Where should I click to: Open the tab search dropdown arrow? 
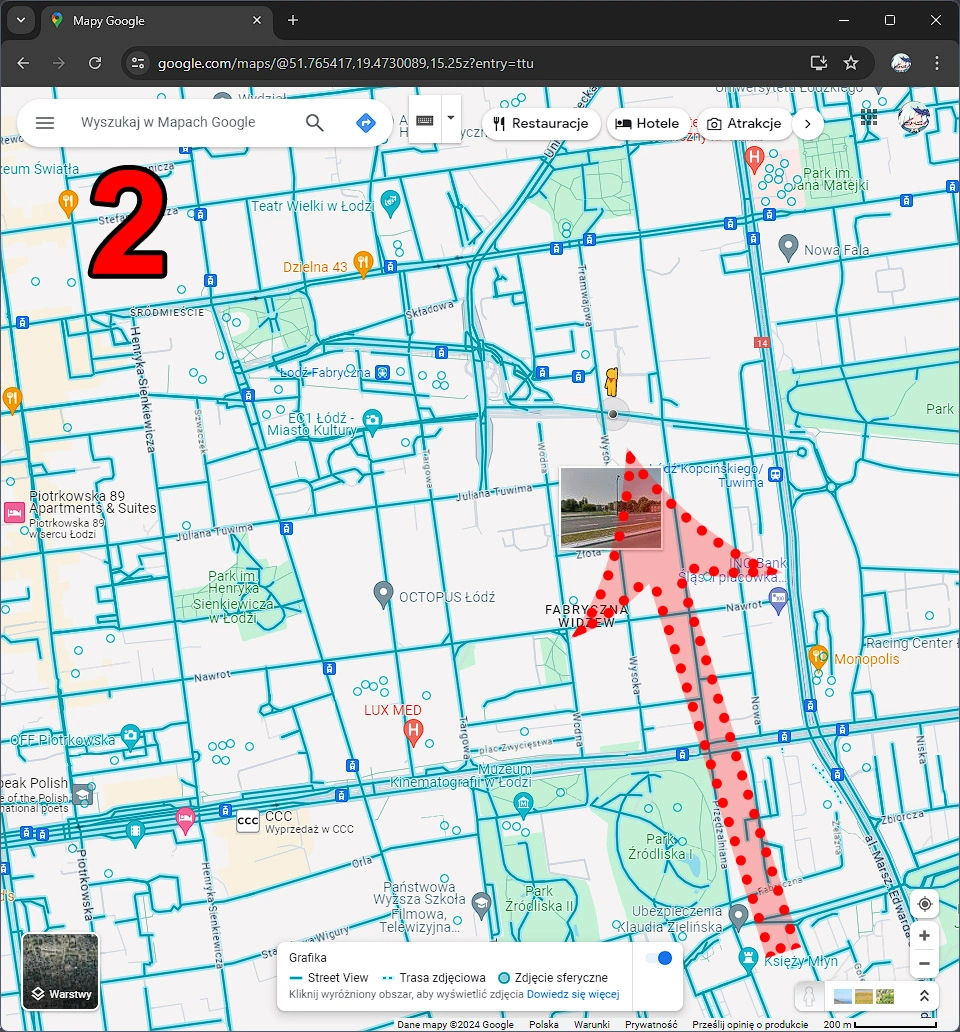[21, 20]
